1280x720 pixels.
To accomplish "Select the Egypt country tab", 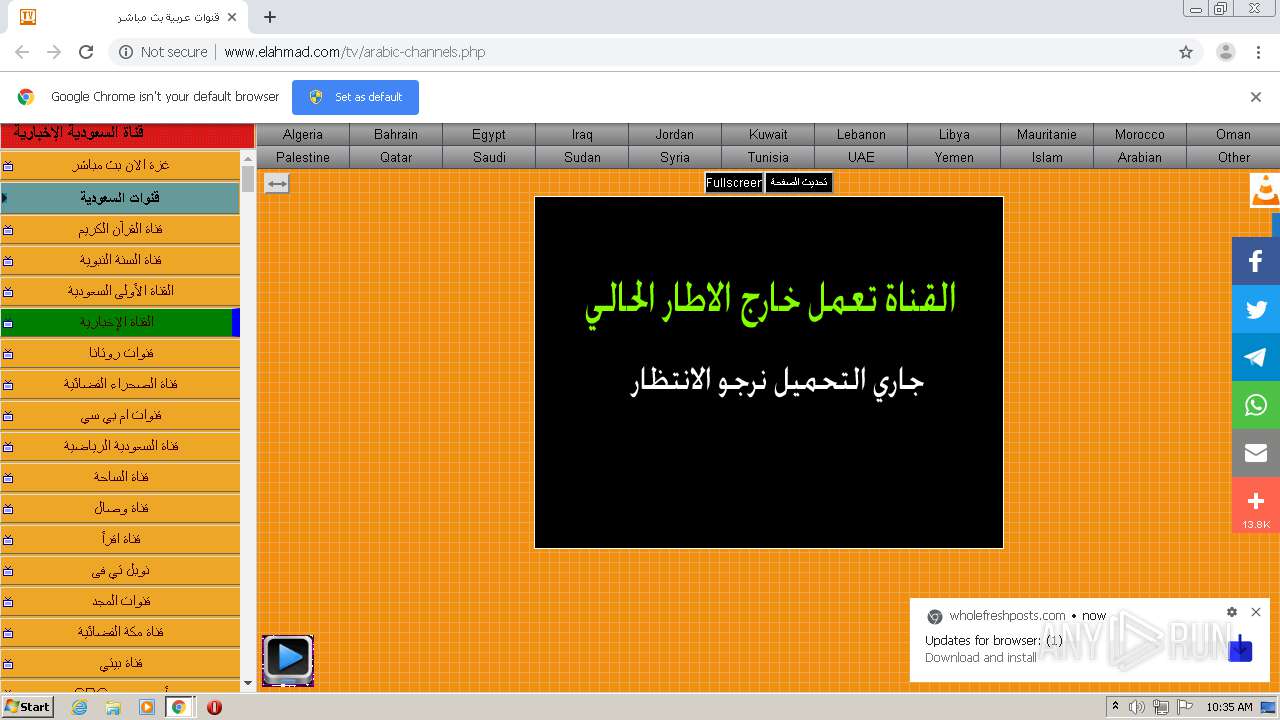I will 489,134.
